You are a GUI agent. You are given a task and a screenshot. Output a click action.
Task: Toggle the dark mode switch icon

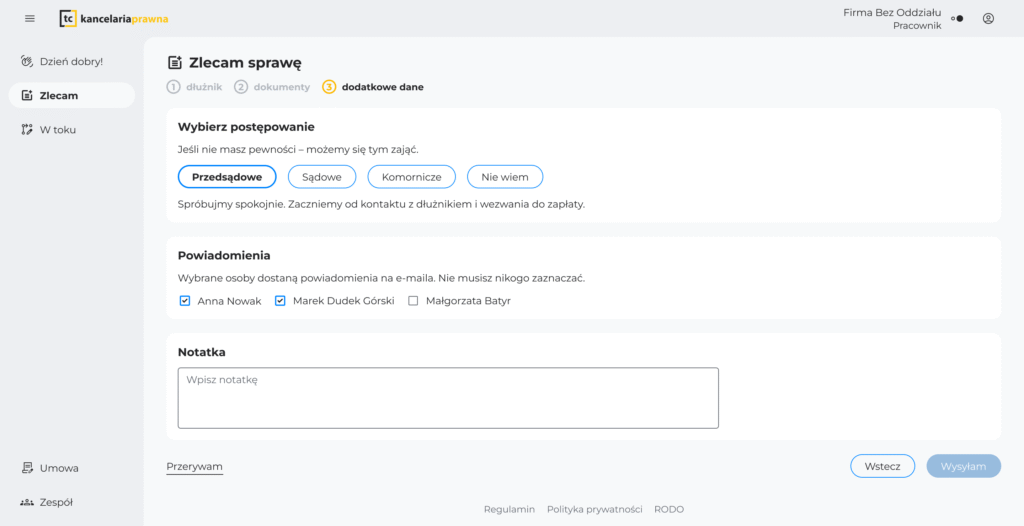click(x=957, y=18)
